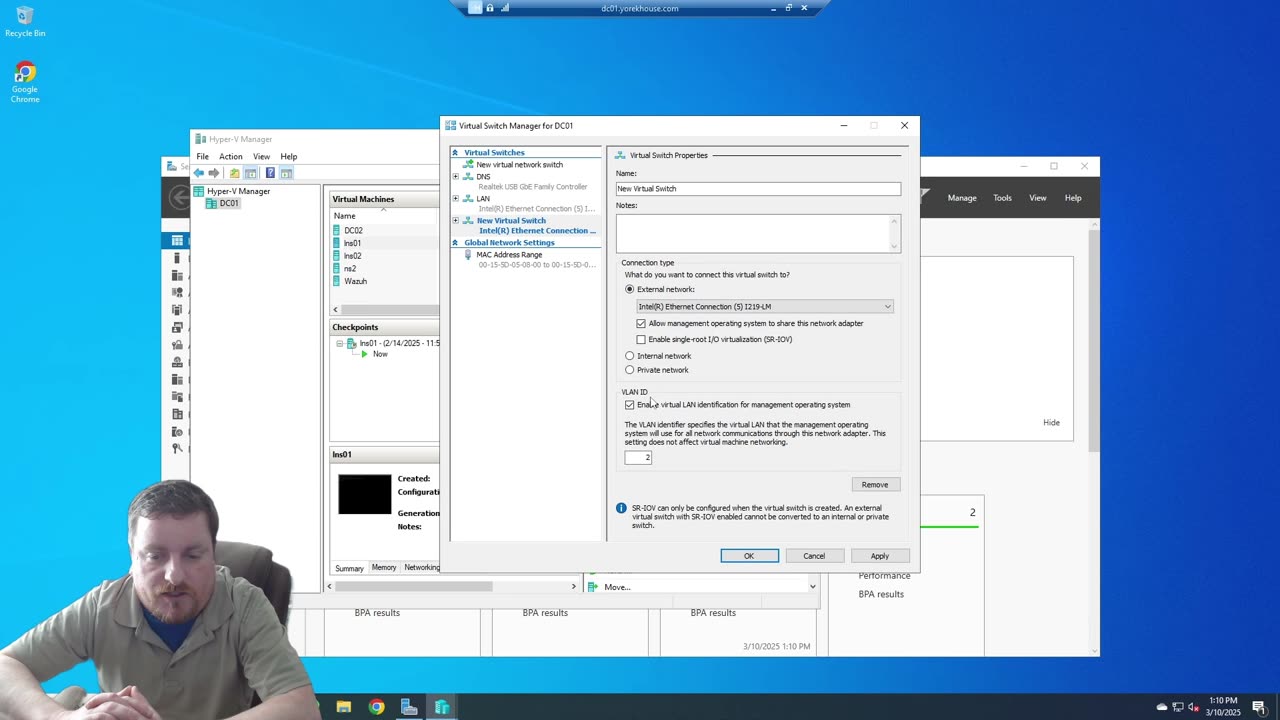Viewport: 1280px width, 720px height.
Task: Click the VLAN ID number field
Action: 638,457
